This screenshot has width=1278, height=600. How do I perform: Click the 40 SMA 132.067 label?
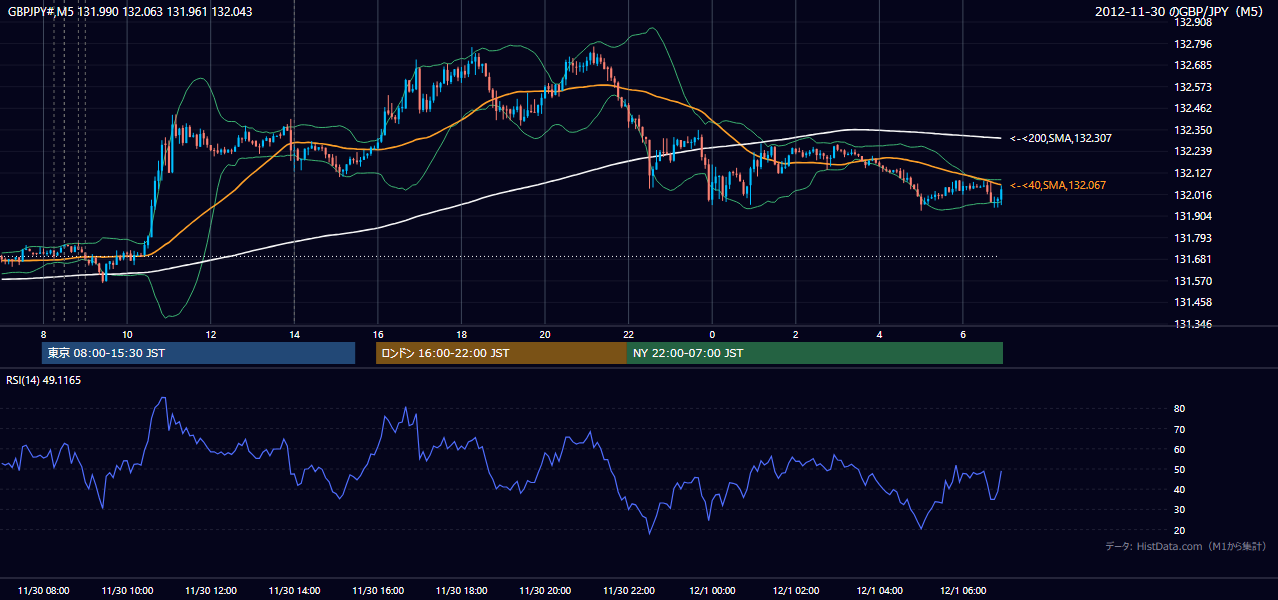pos(1058,185)
